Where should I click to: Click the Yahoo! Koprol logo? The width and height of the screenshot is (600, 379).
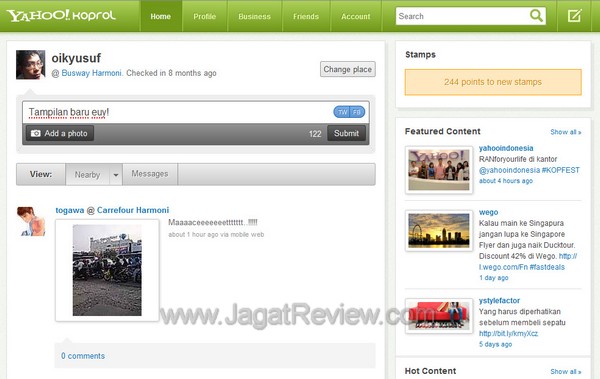pyautogui.click(x=61, y=16)
